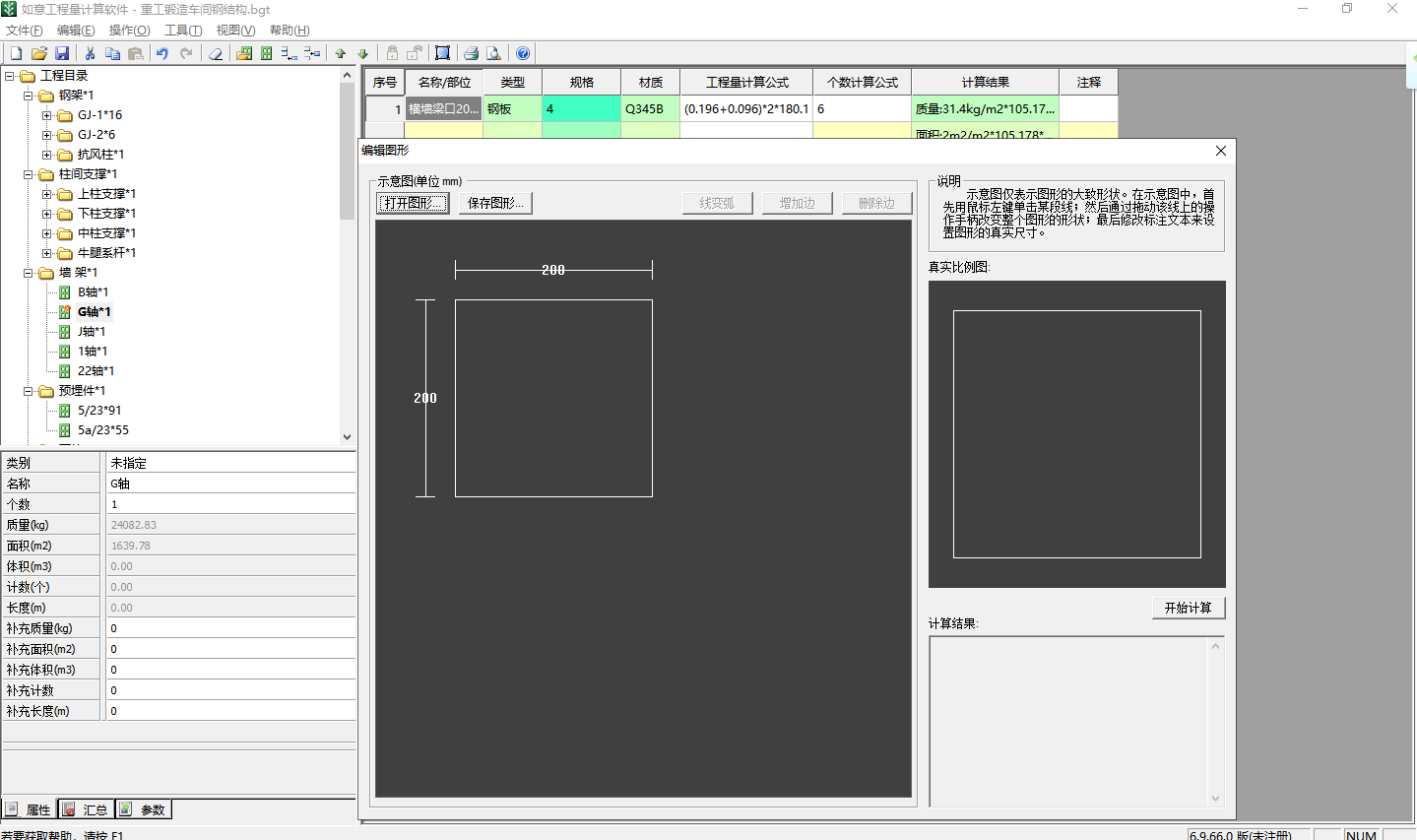Collapse the 墙 架*1 tree node
Image resolution: width=1417 pixels, height=840 pixels.
coord(29,273)
